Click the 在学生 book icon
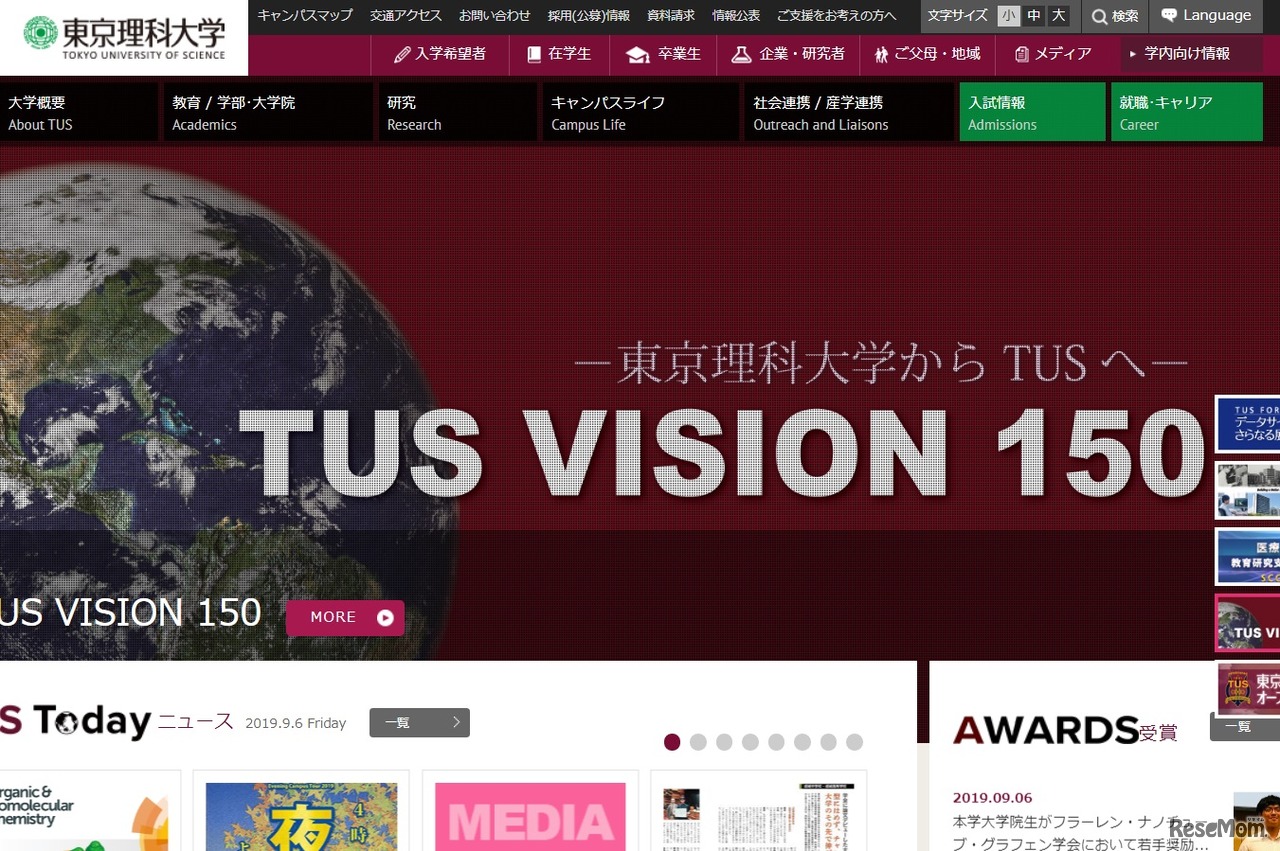This screenshot has height=851, width=1280. click(534, 54)
